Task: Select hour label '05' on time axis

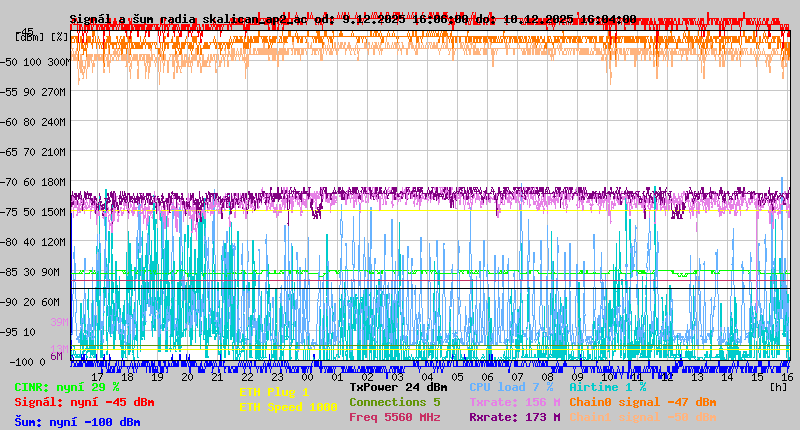Action: coord(457,377)
